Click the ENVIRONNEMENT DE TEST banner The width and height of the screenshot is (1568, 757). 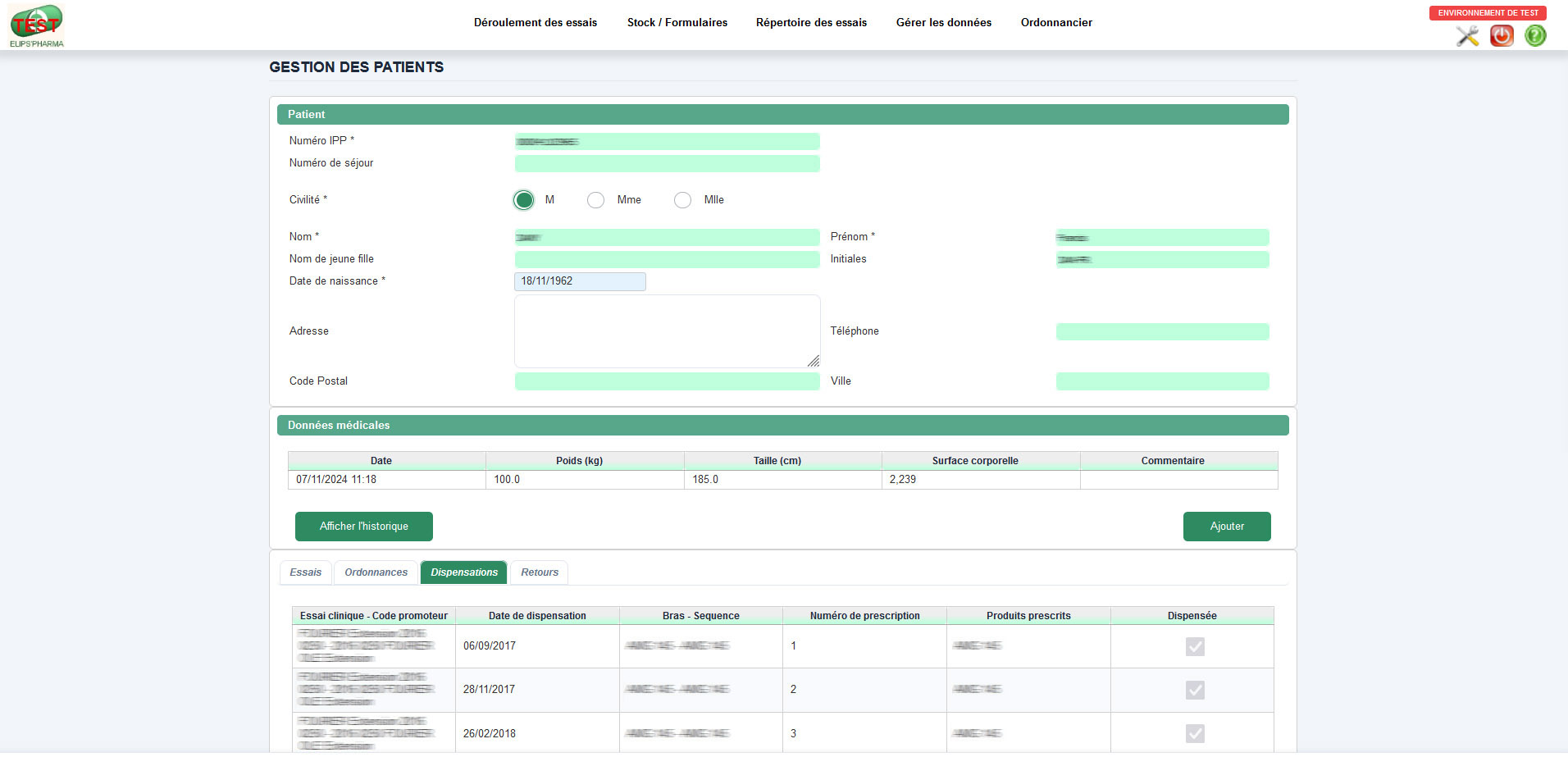1487,12
